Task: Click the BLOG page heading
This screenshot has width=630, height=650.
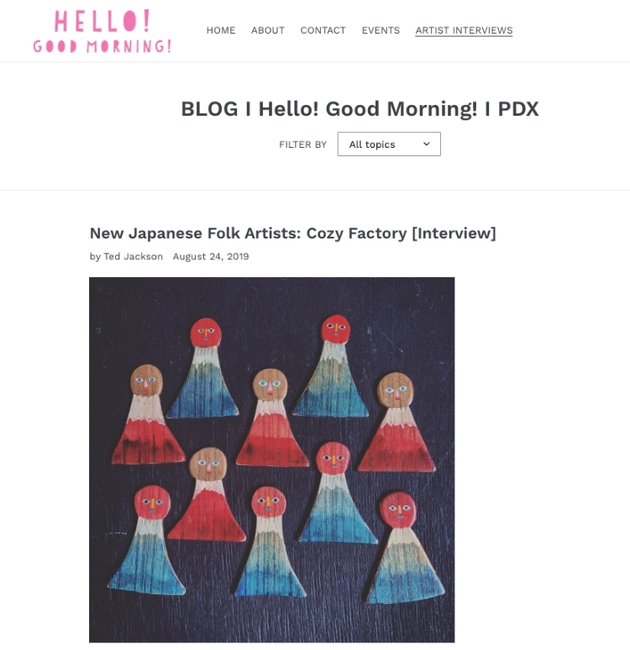Action: coord(360,109)
